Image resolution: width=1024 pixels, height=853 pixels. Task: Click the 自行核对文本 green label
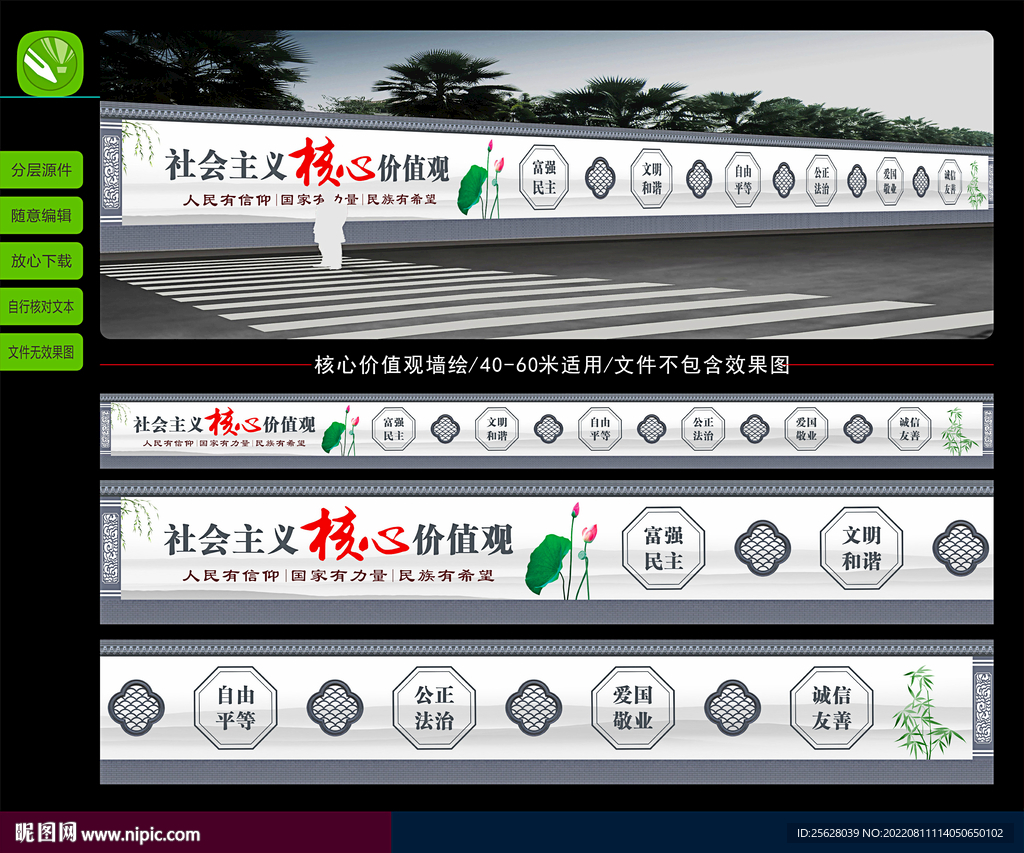click(x=42, y=307)
